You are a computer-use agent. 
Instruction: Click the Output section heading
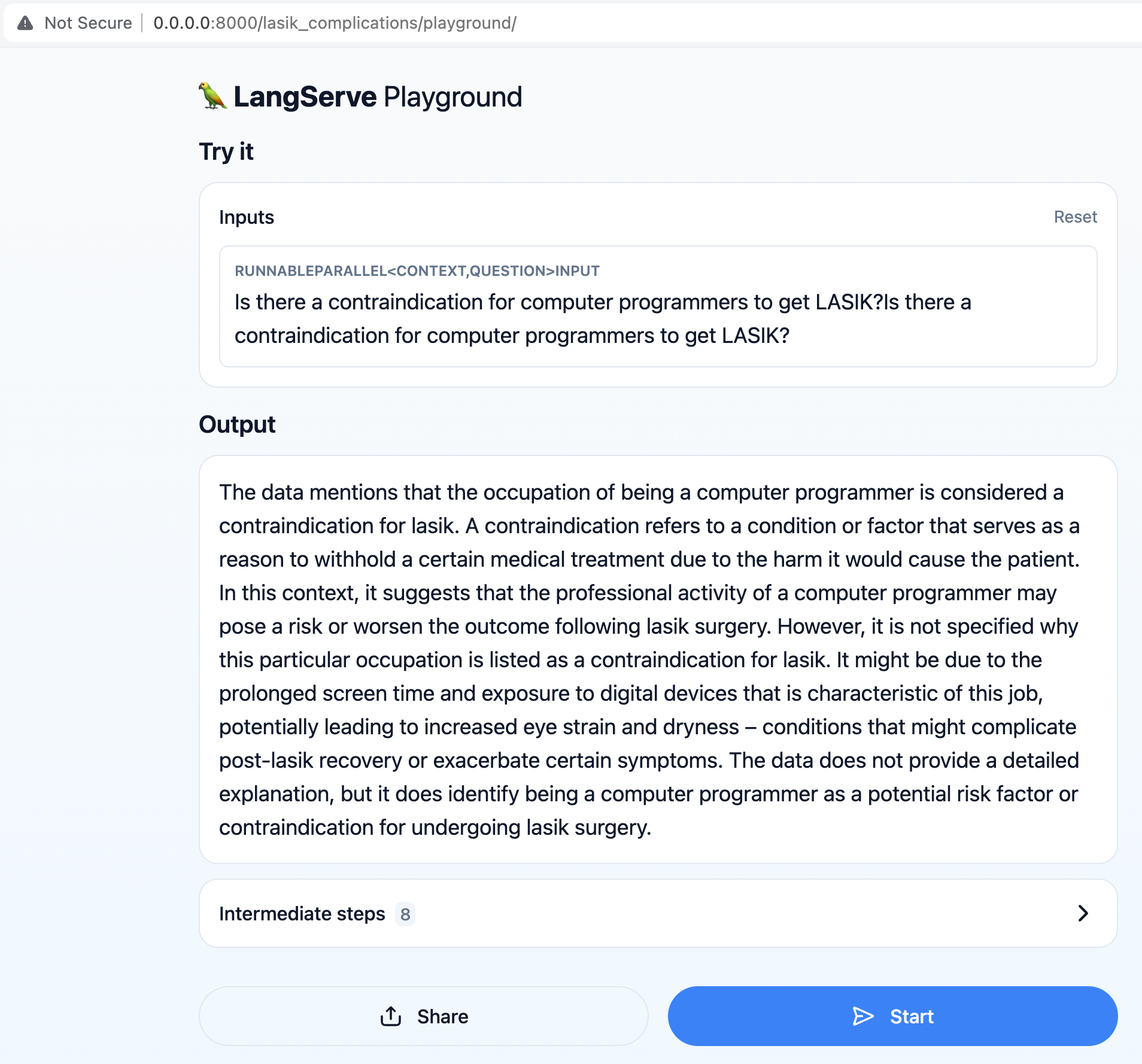pos(237,424)
